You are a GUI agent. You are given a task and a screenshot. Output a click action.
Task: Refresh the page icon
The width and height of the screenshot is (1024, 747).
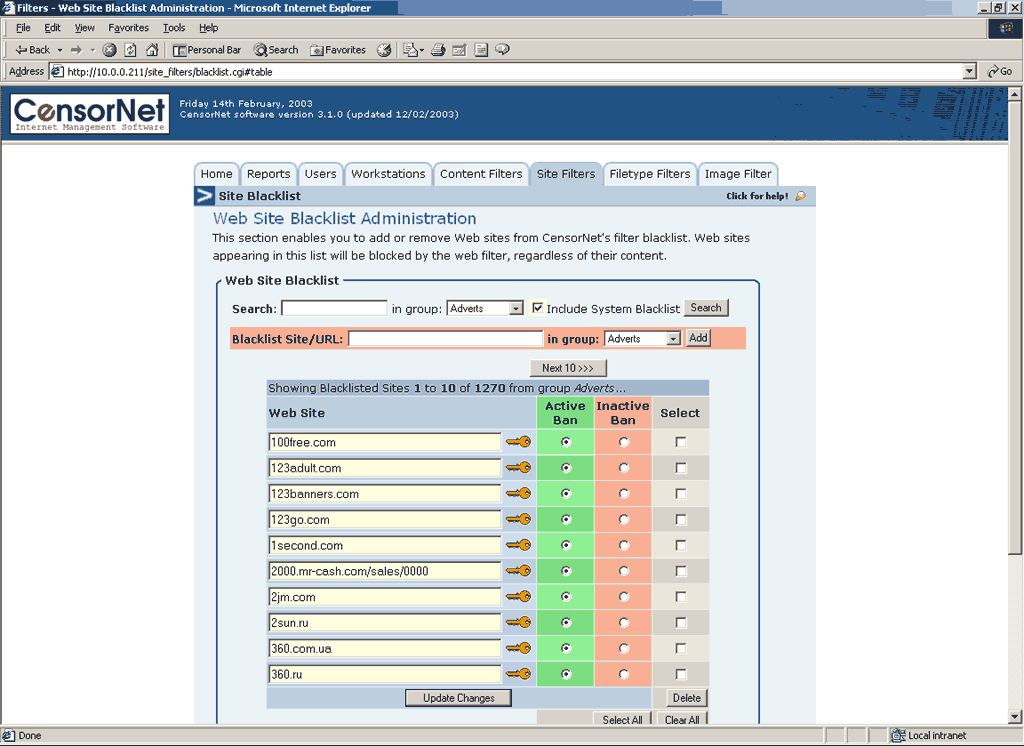coord(131,50)
